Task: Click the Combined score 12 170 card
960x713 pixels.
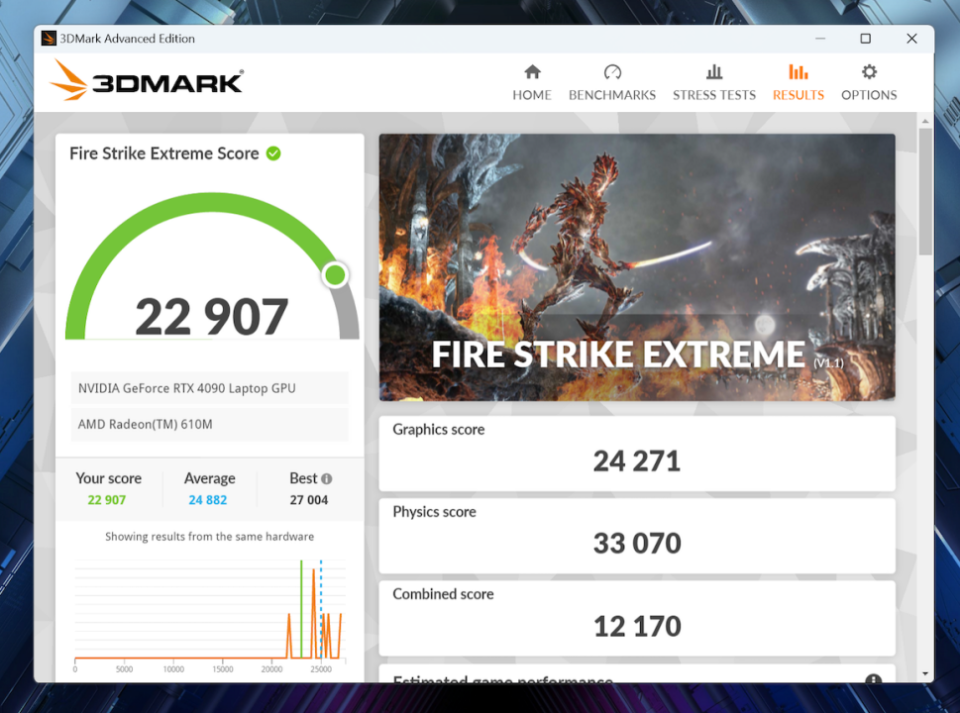Action: point(637,618)
